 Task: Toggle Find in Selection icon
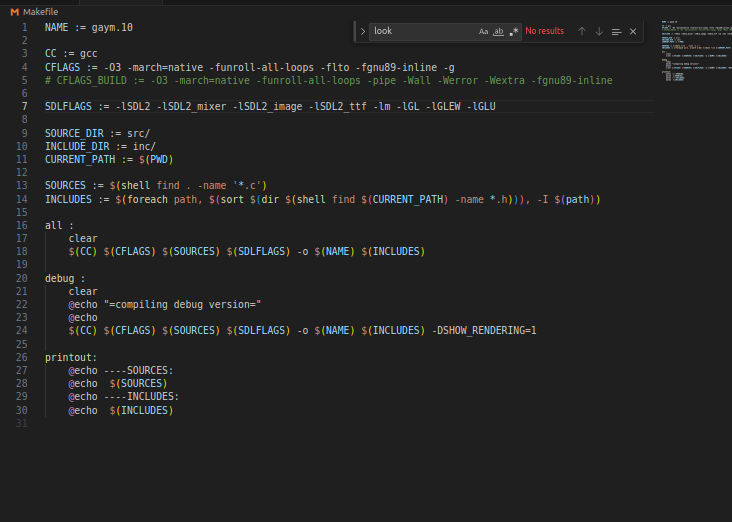pos(616,32)
